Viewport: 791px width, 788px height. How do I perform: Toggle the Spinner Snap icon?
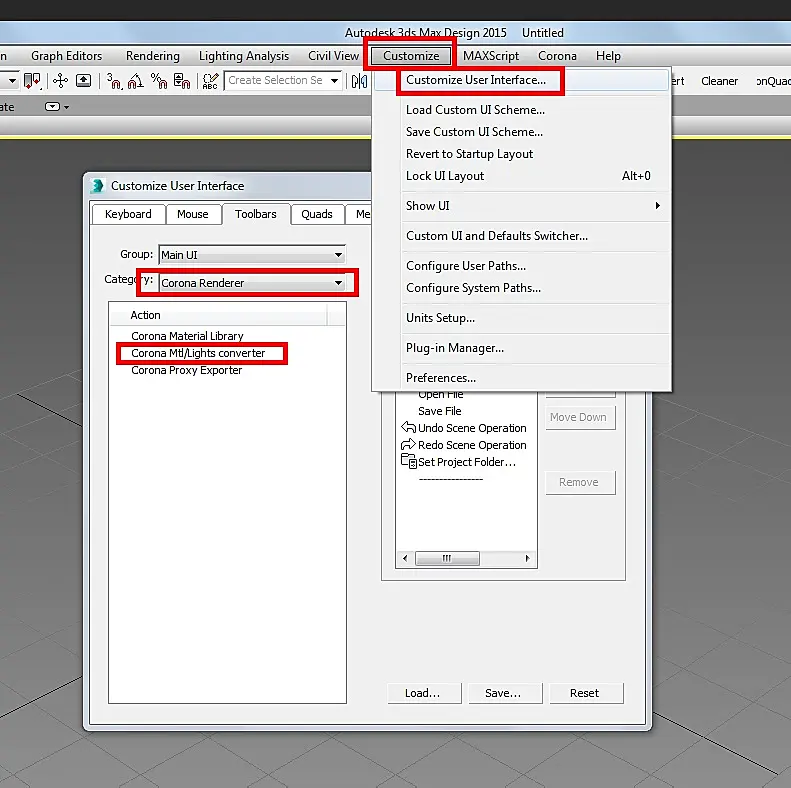(x=182, y=81)
